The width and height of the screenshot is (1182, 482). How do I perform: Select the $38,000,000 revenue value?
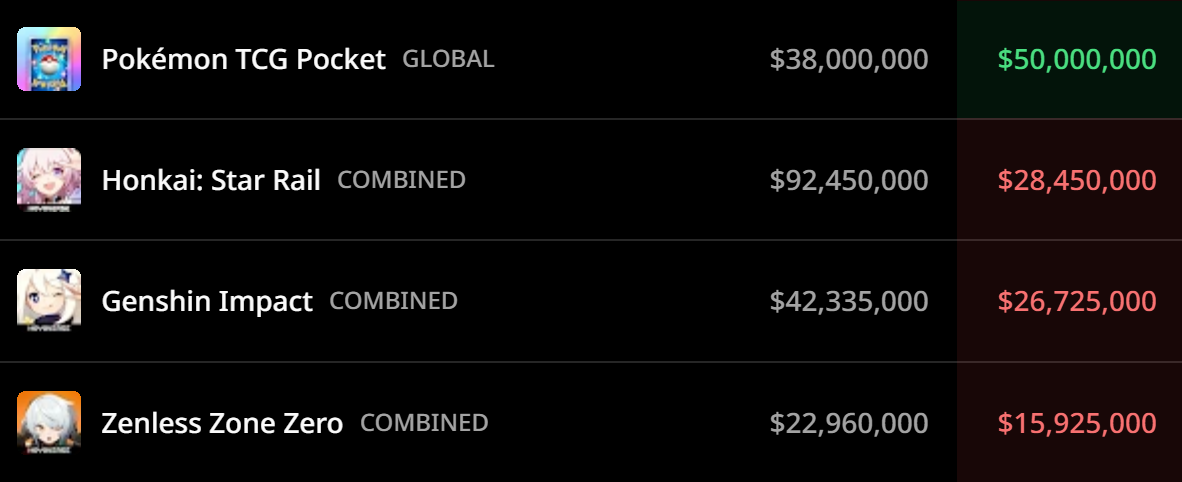(849, 60)
